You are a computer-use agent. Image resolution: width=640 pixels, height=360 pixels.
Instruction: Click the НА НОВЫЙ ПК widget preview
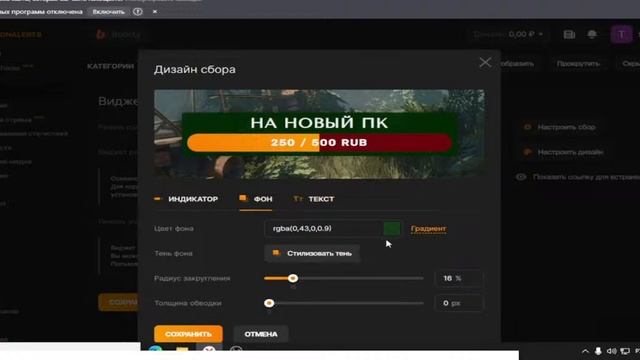point(319,134)
